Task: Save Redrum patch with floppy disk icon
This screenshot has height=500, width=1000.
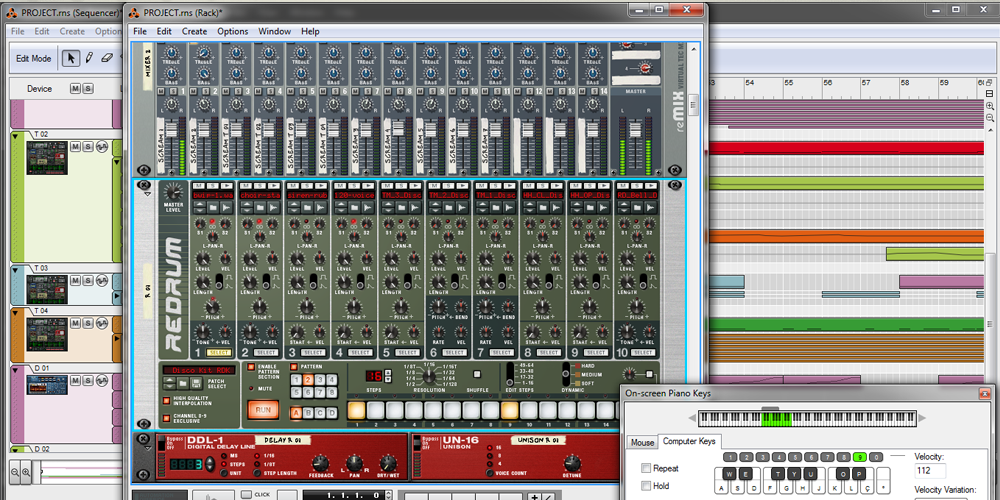Action: click(x=195, y=384)
